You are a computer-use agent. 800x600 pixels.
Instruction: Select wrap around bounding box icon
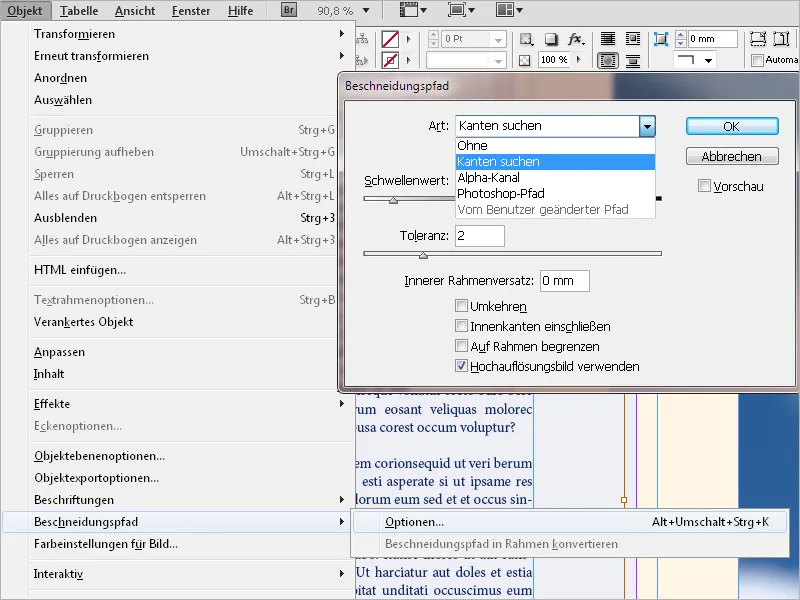[633, 39]
